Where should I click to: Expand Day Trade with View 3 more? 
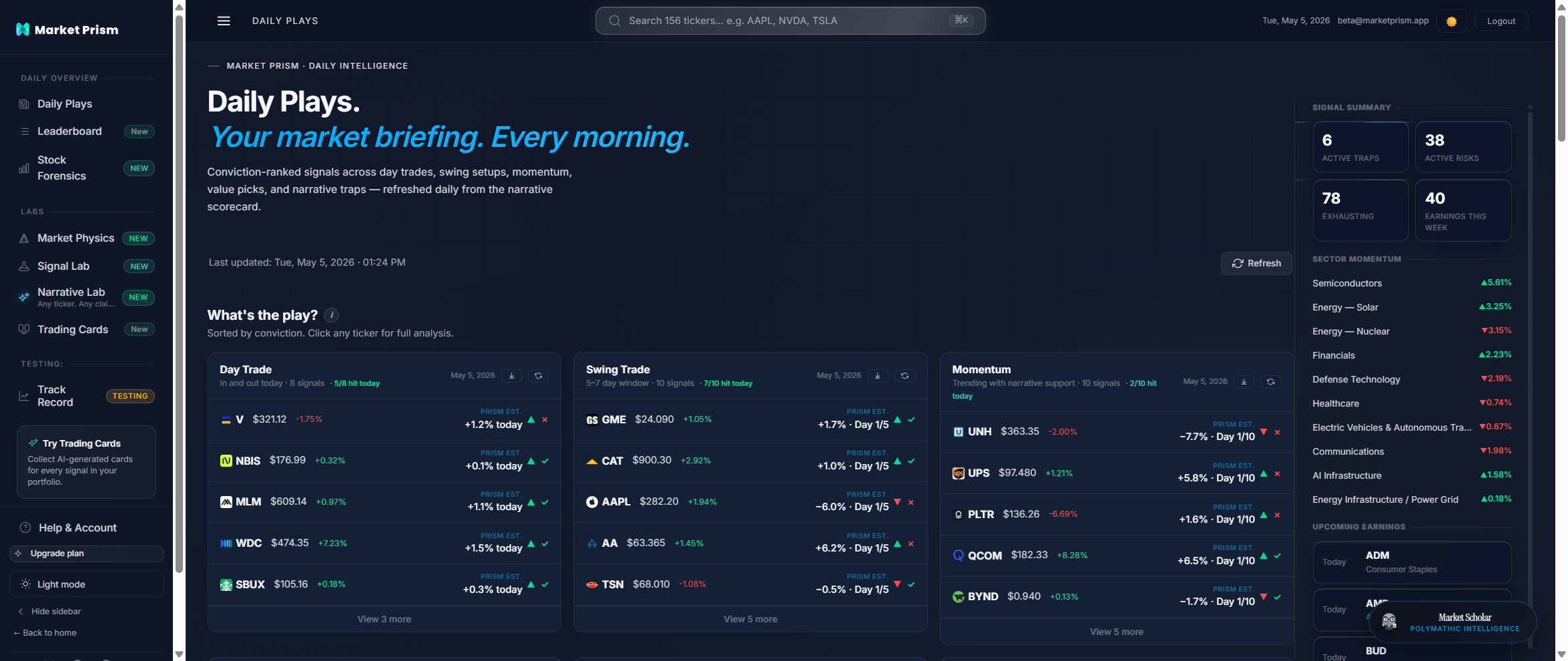tap(384, 619)
